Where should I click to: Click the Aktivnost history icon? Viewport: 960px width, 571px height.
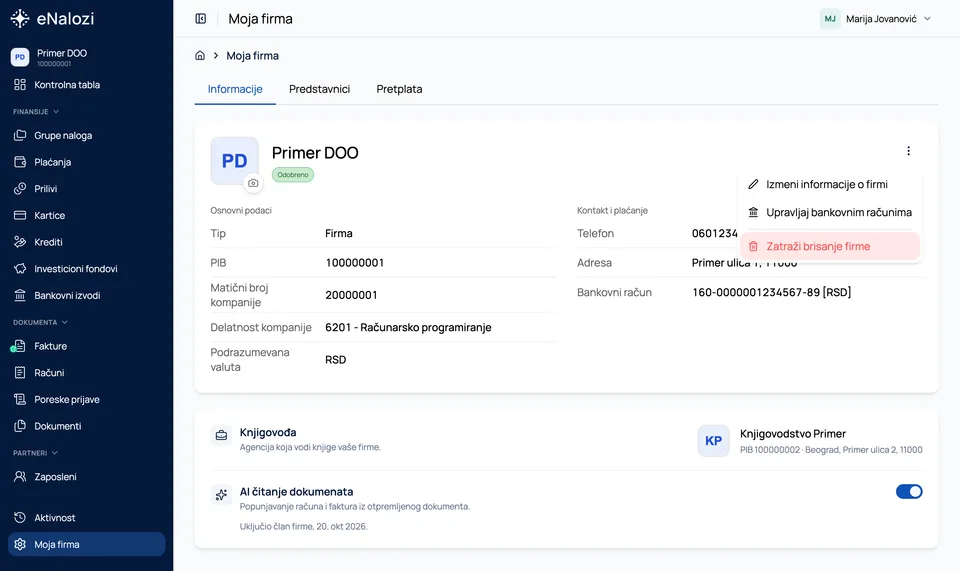click(20, 518)
